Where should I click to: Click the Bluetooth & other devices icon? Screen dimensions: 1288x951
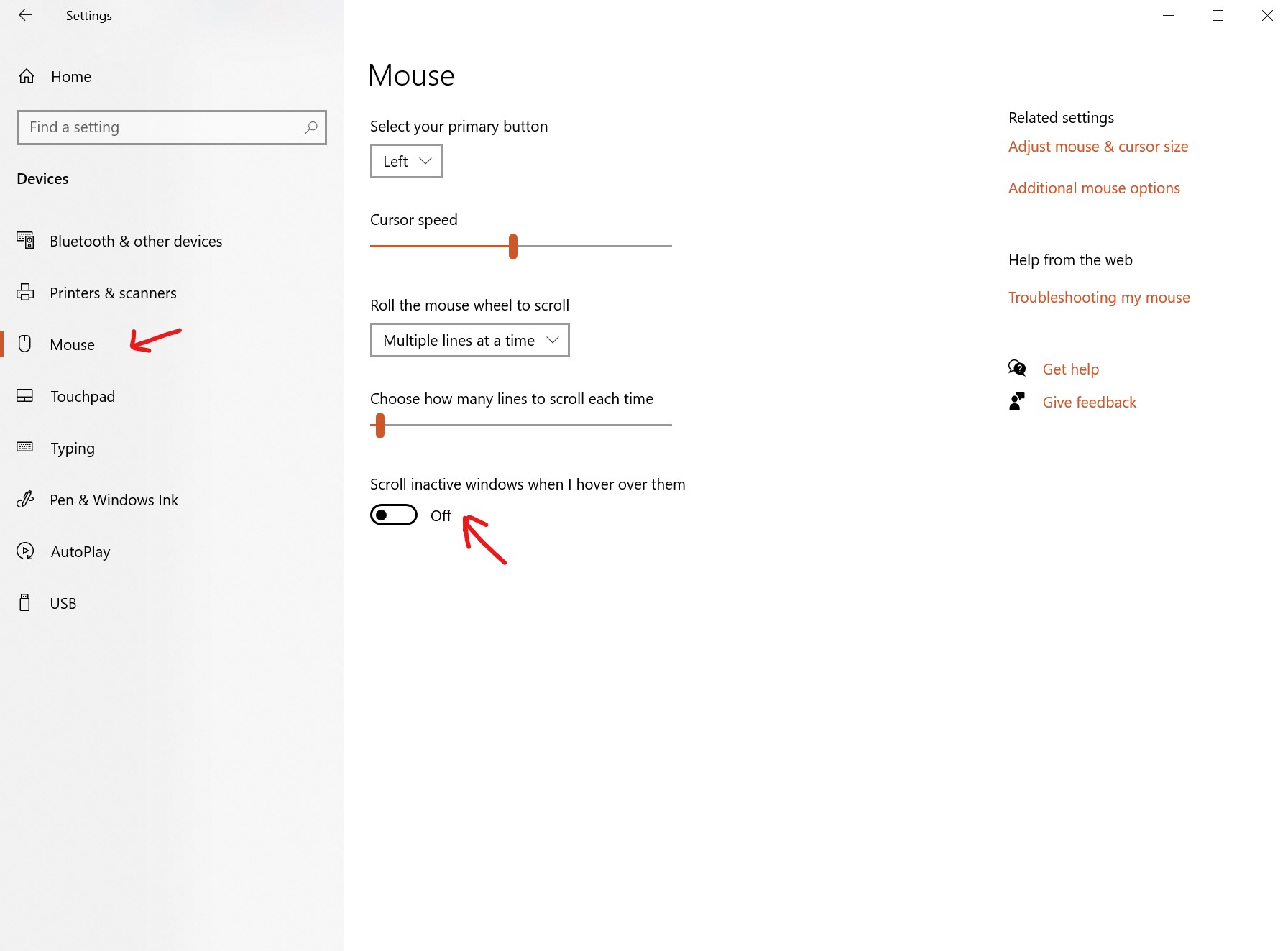[x=25, y=241]
